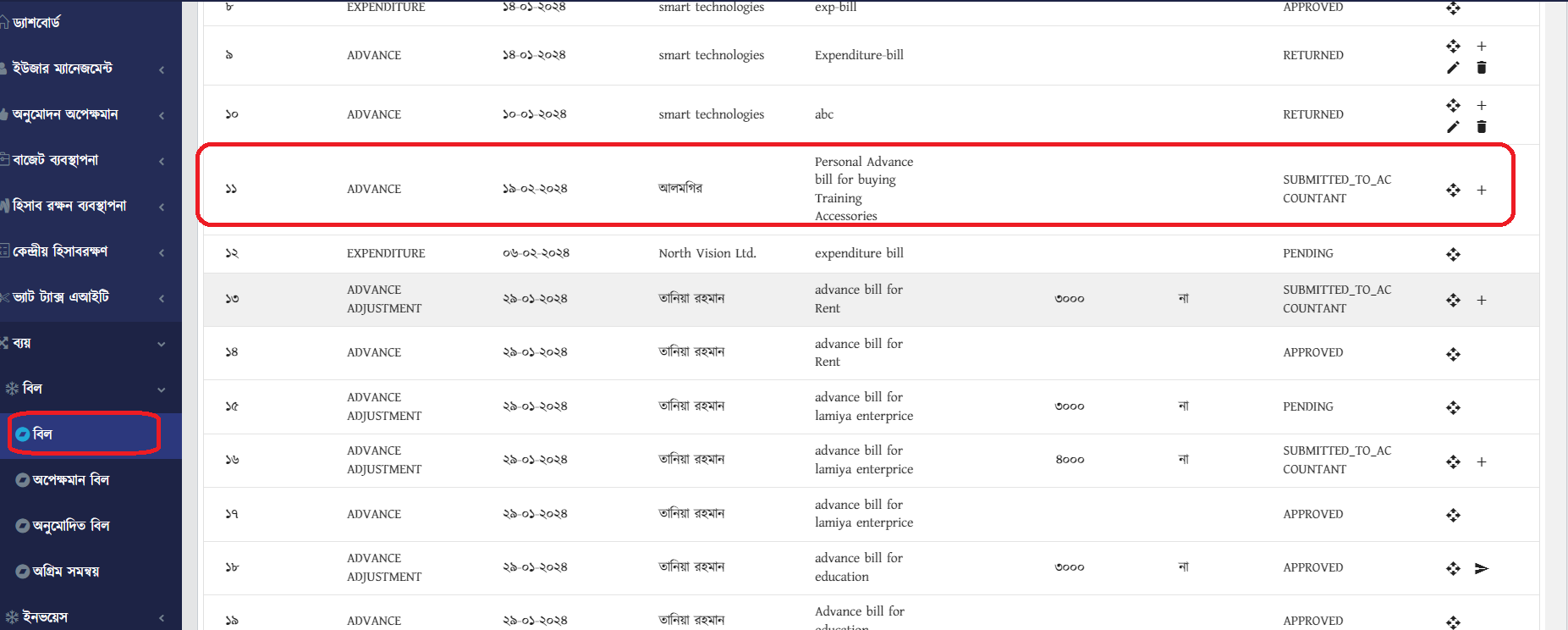This screenshot has height=630, width=1568.
Task: Click the edit pencil icon in row ৯
Action: 1453,68
